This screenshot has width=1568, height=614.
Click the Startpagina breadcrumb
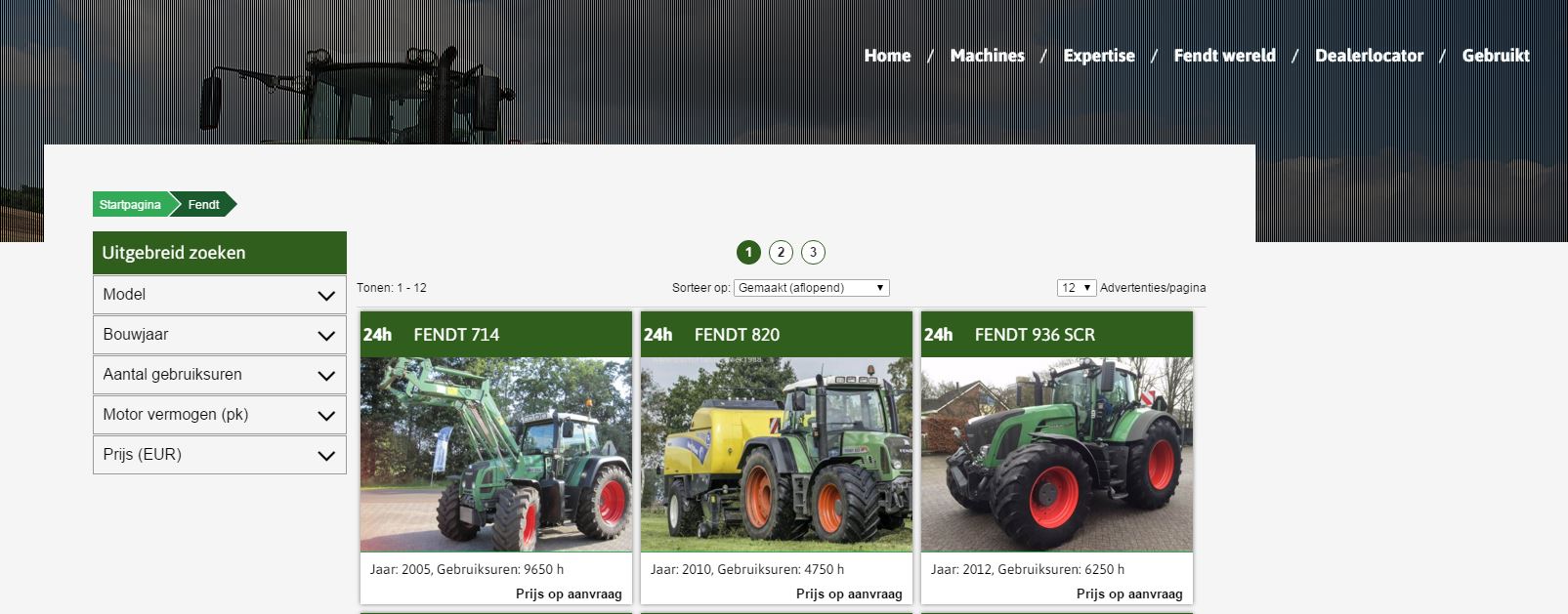(130, 205)
